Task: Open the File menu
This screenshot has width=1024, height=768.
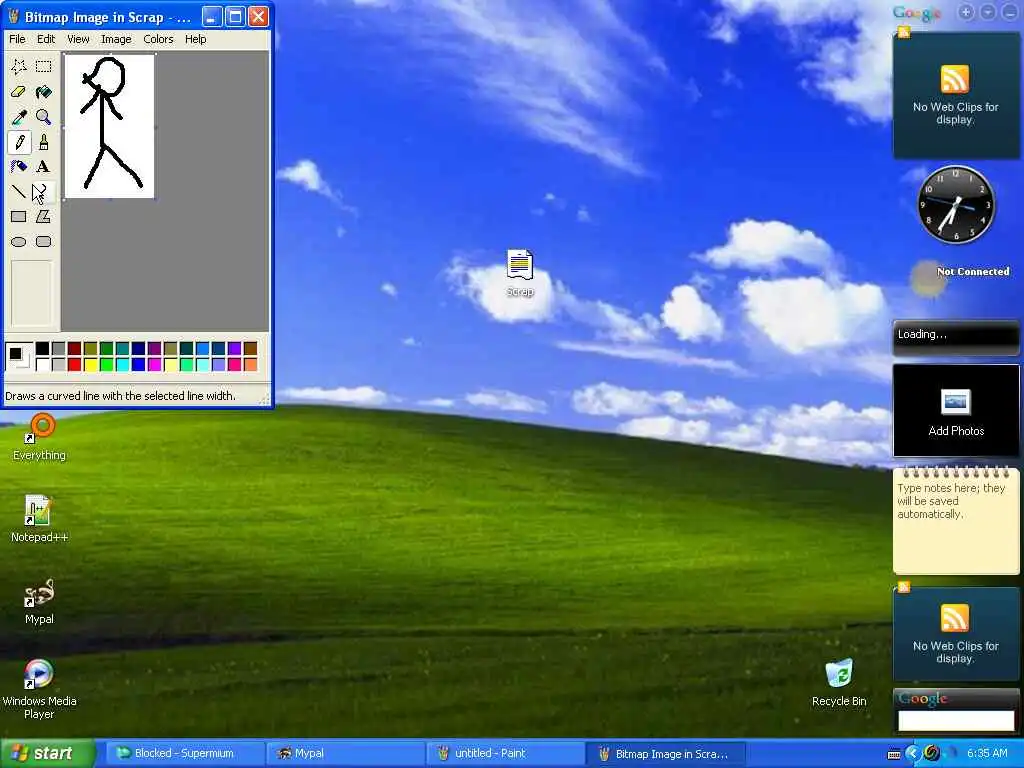Action: pos(17,39)
